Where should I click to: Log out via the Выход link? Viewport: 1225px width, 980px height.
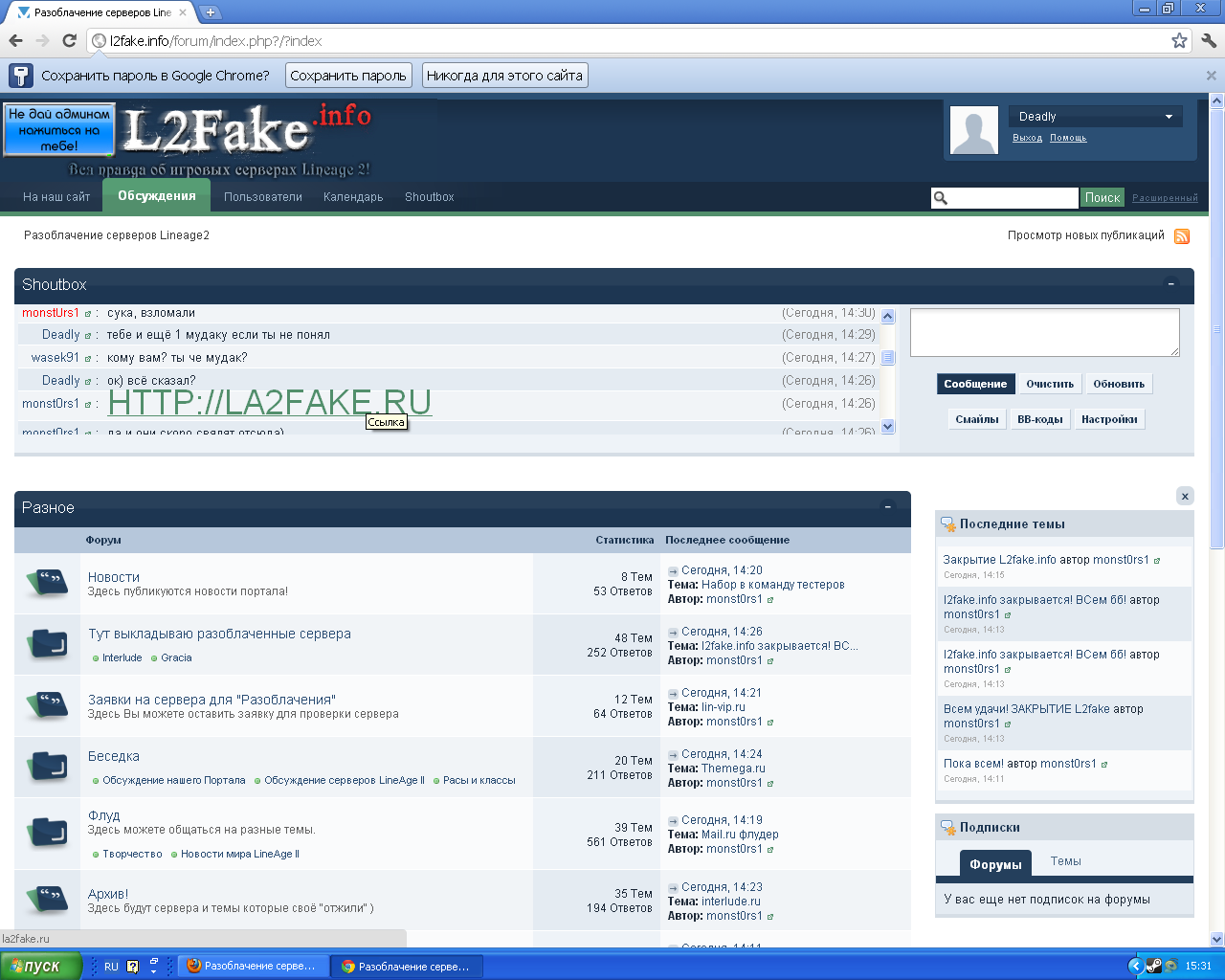tap(1028, 138)
